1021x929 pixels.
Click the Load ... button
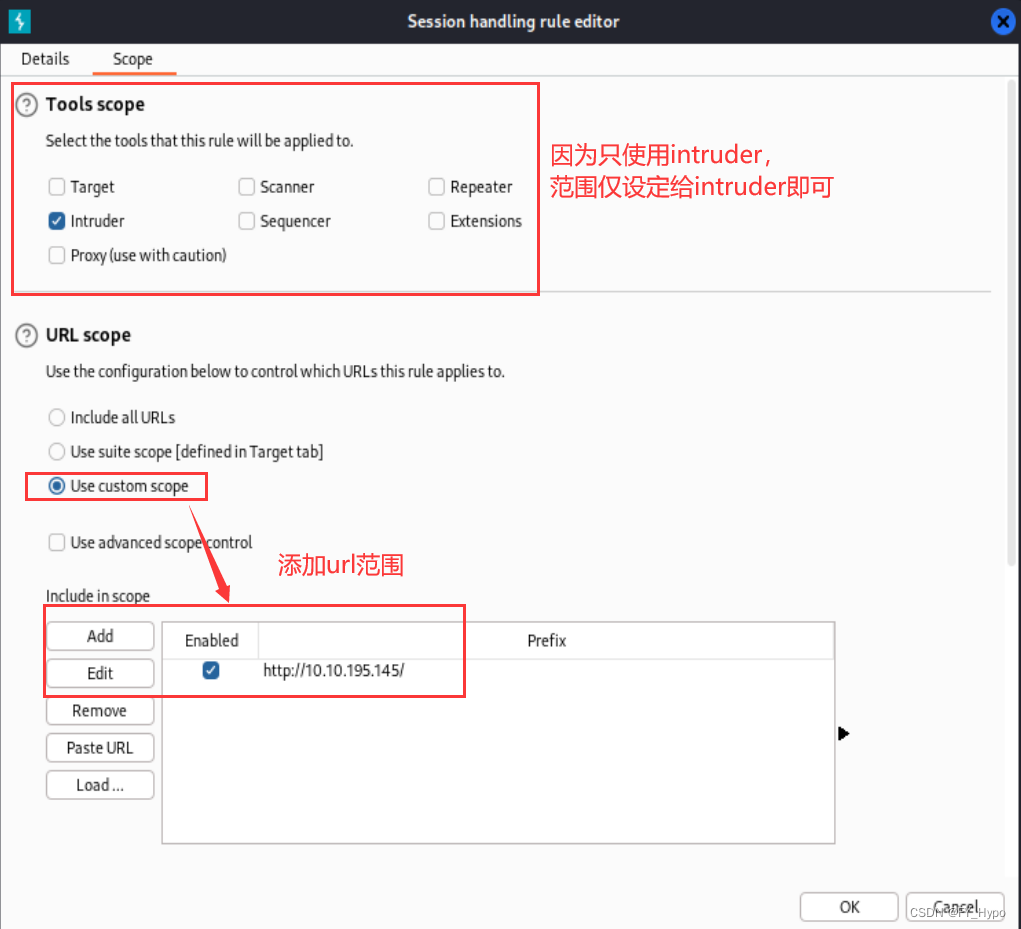tap(100, 785)
